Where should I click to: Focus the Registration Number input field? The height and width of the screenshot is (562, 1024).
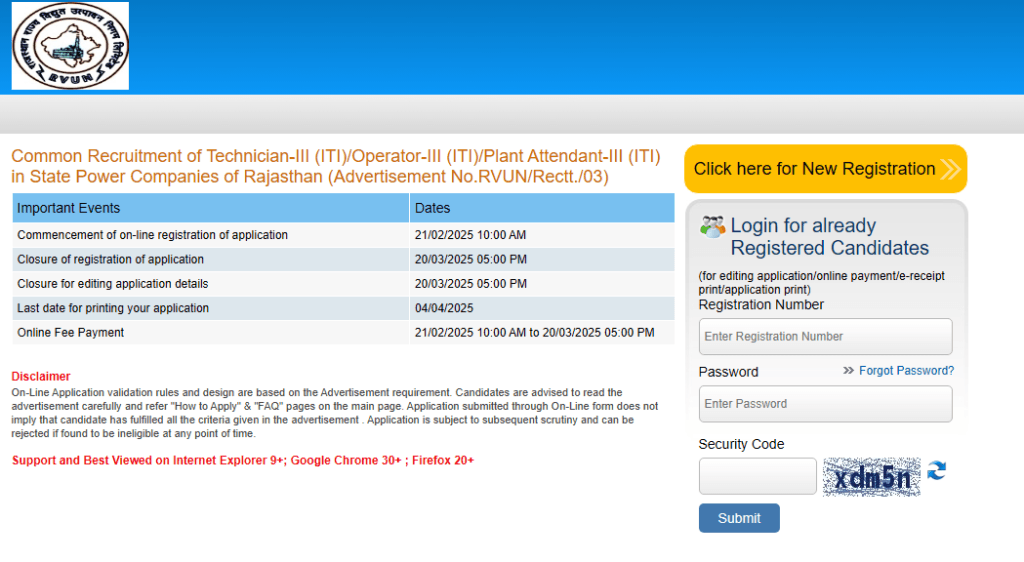825,337
